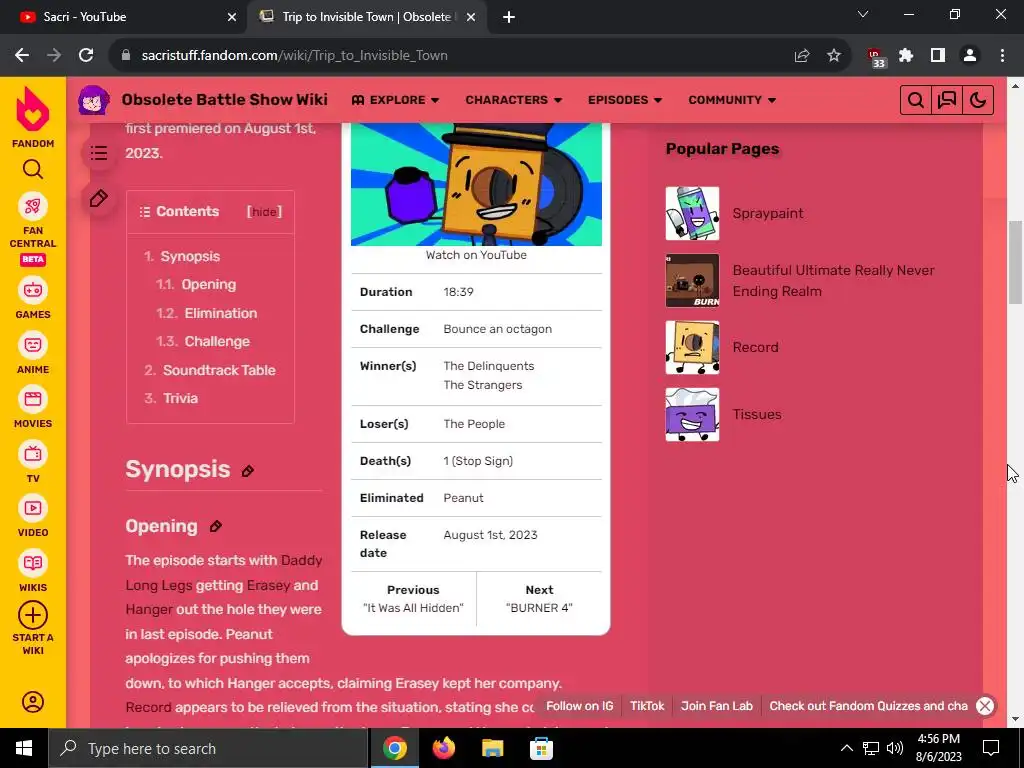Toggle the Chrome side panel icon
The height and width of the screenshot is (768, 1024).
coord(938,56)
